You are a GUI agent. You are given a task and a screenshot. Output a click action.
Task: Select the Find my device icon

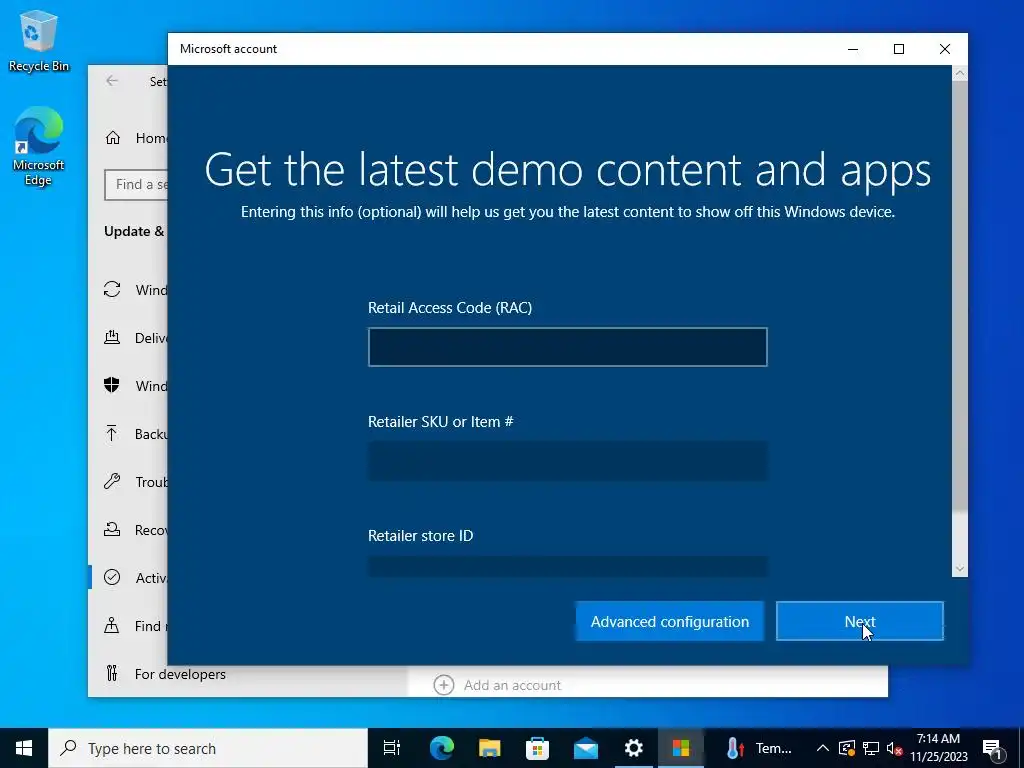tap(112, 626)
